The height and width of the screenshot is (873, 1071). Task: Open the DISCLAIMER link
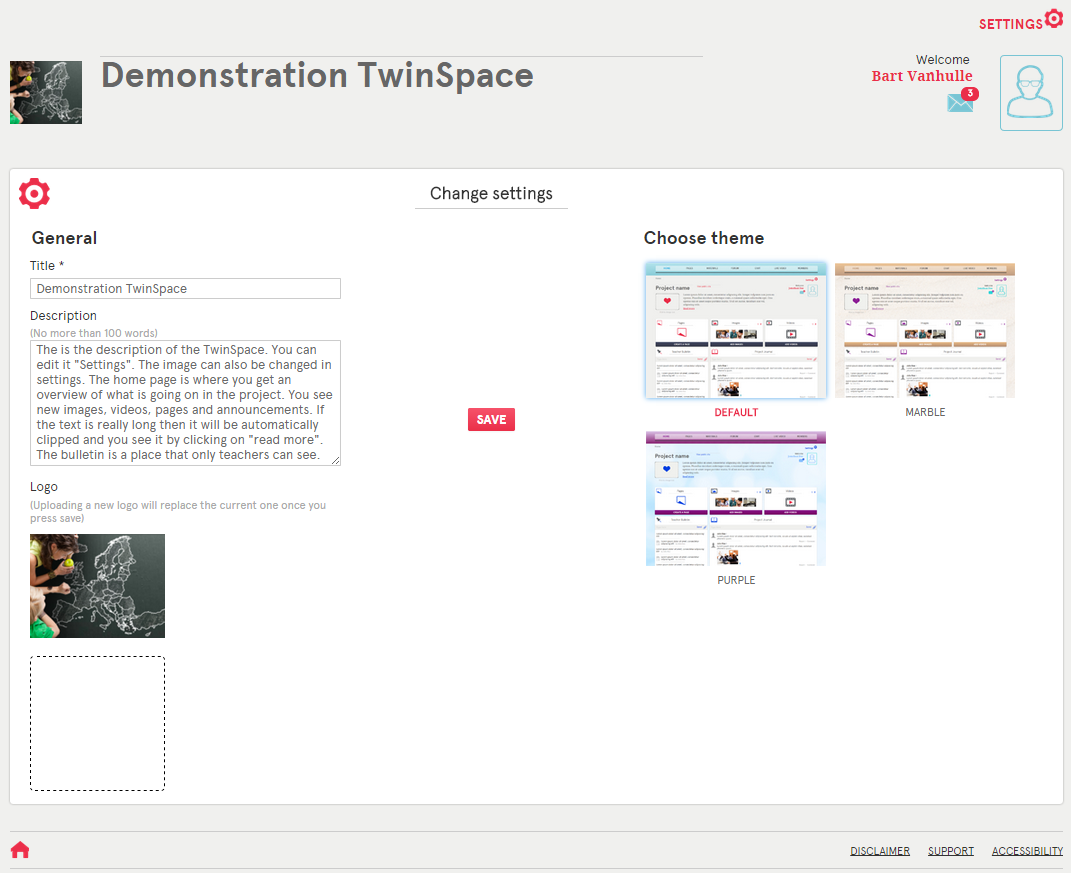tap(880, 850)
